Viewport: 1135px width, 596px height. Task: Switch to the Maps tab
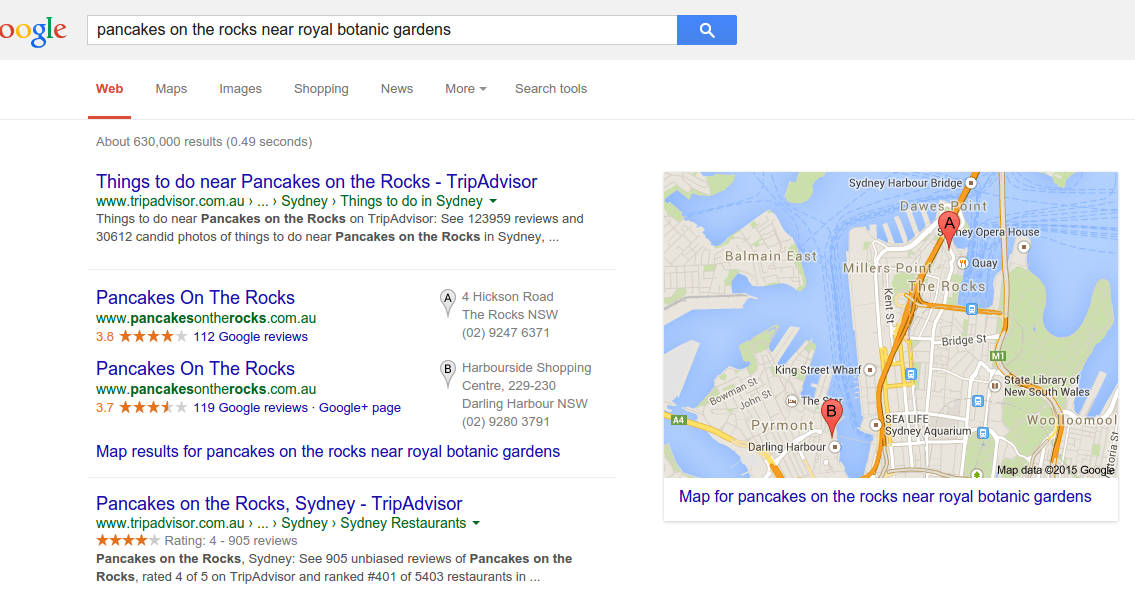point(171,88)
